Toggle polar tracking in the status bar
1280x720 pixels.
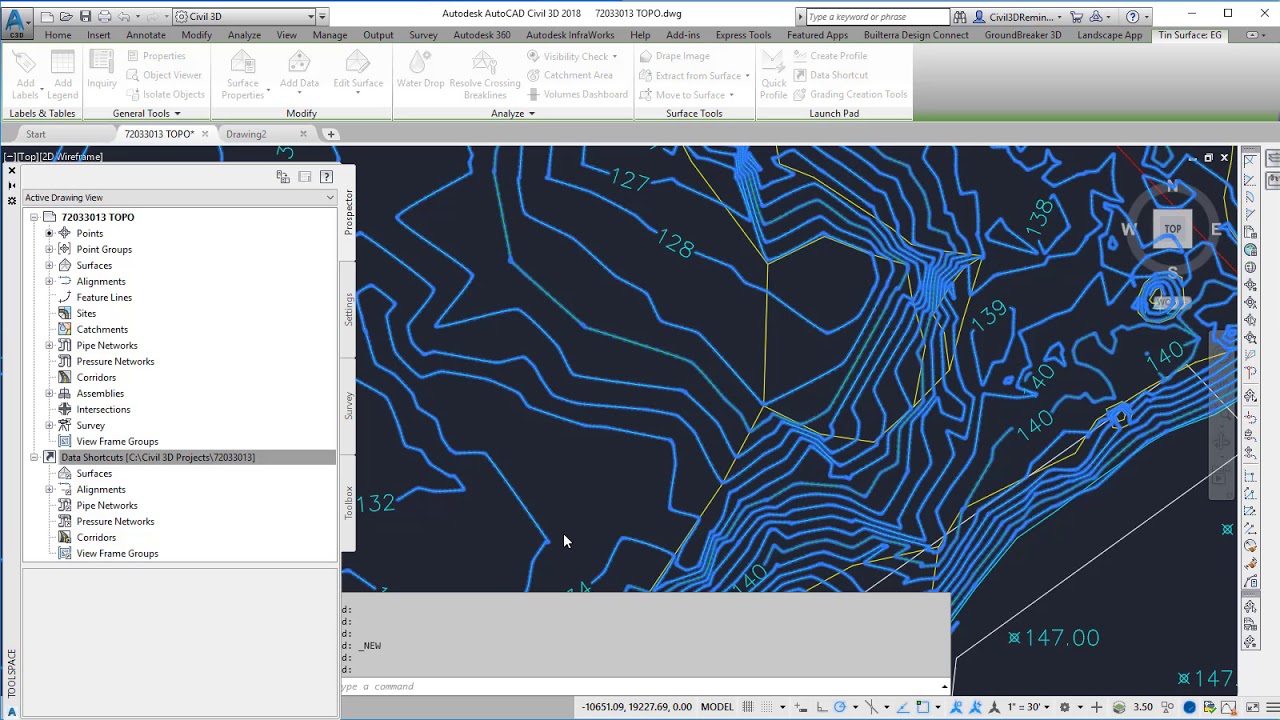tap(840, 707)
